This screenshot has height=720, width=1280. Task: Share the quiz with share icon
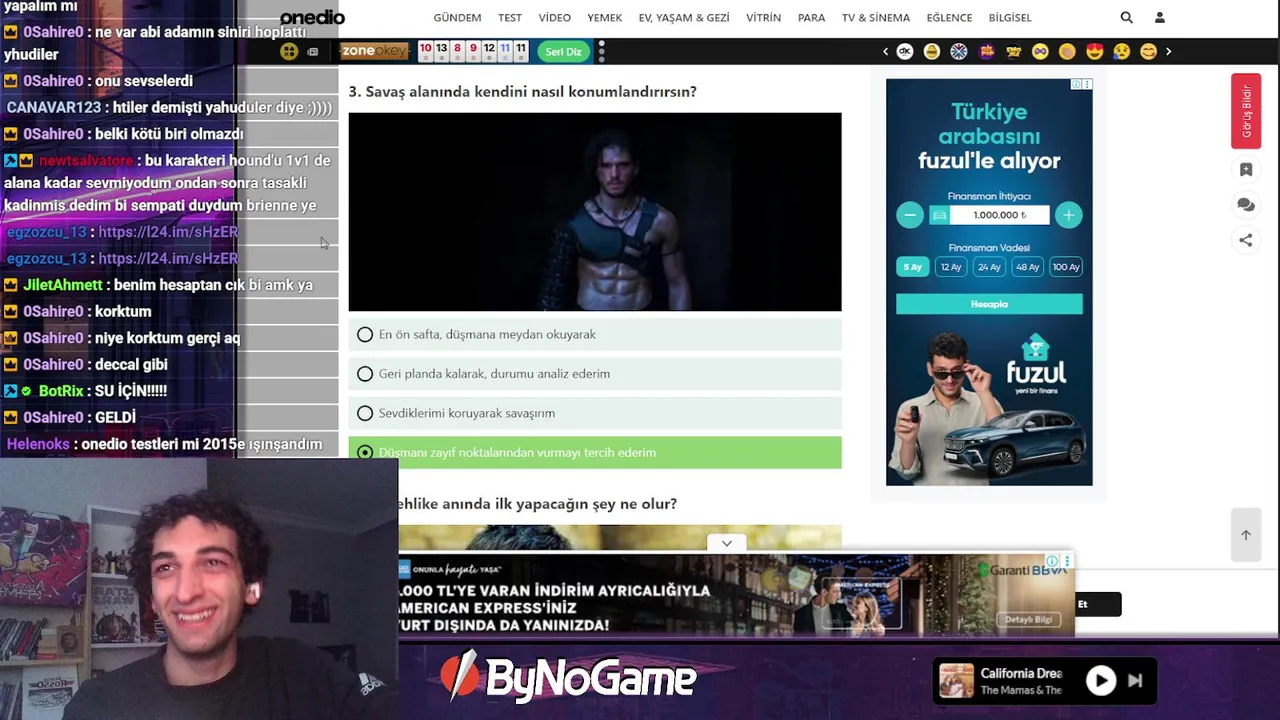(1246, 240)
